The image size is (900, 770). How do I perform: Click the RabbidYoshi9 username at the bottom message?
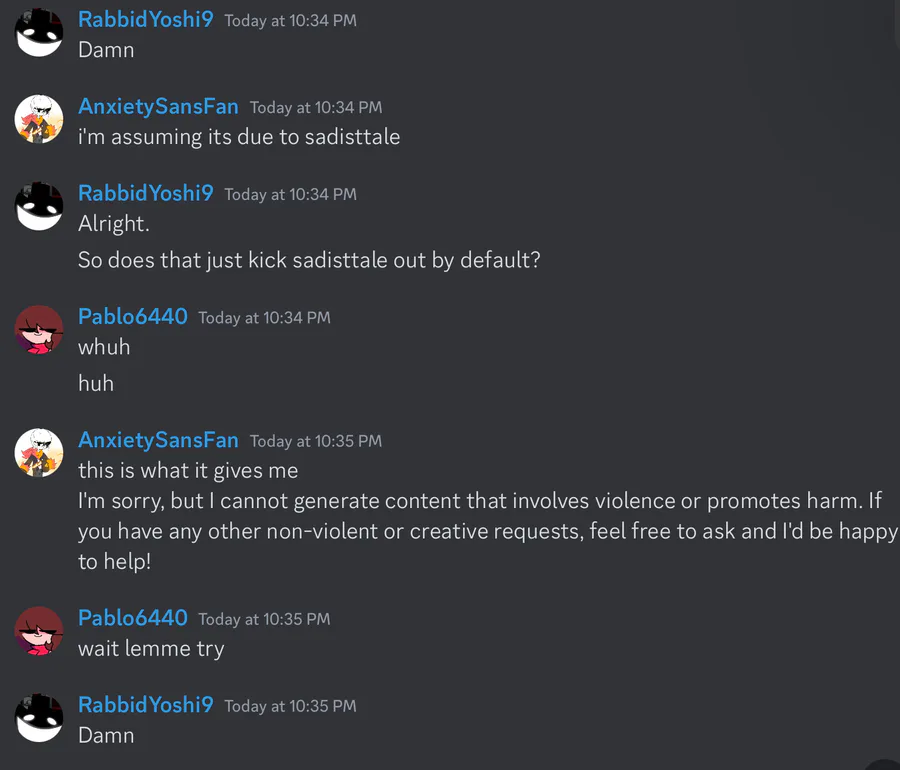pos(145,705)
